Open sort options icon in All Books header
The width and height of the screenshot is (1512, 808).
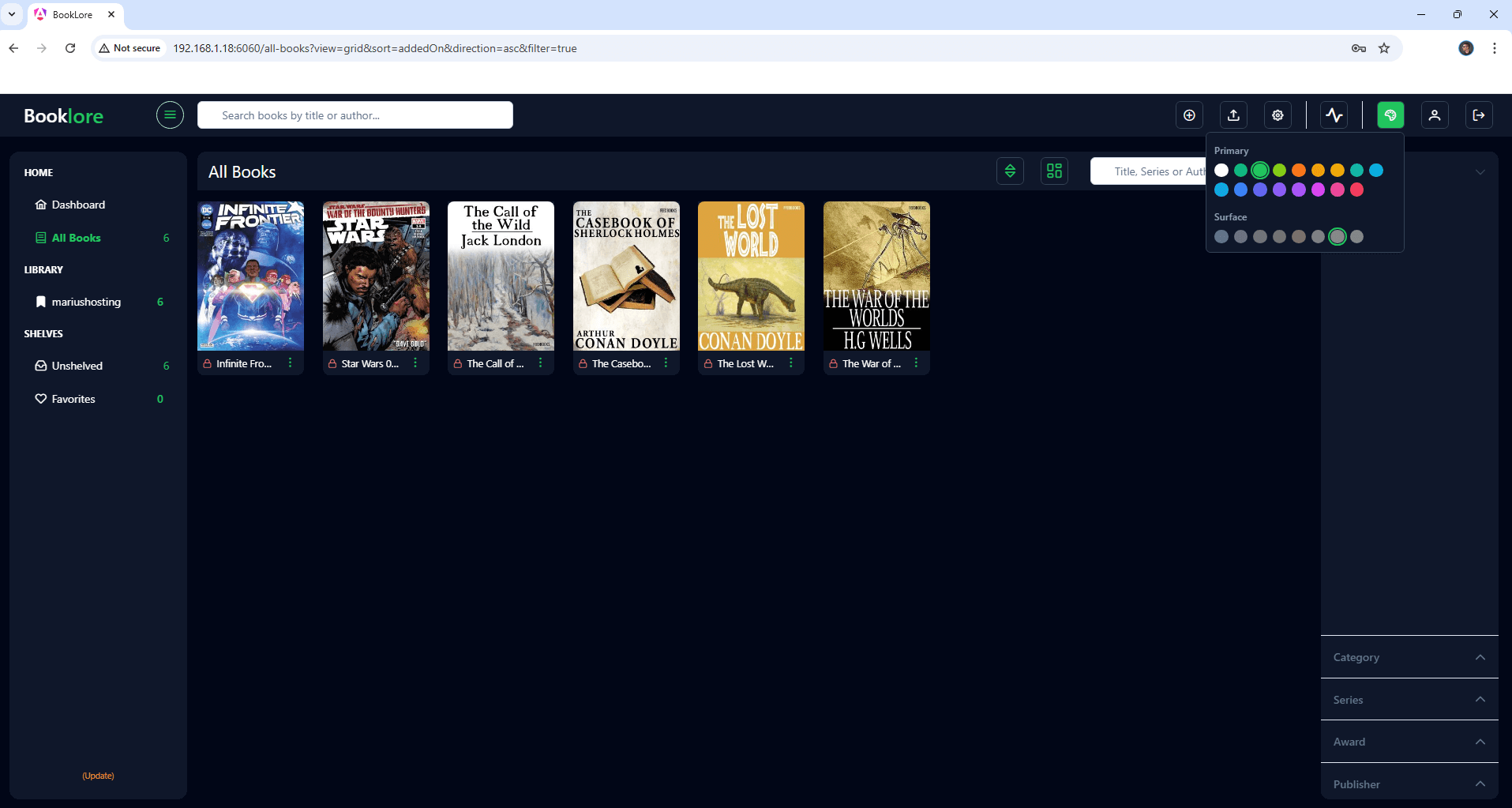click(x=1010, y=171)
